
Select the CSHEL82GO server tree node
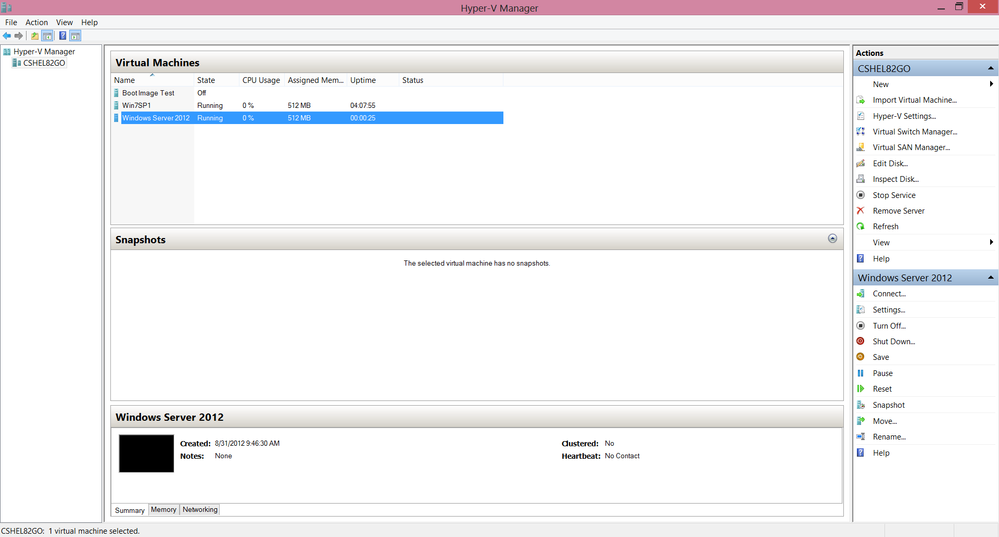tap(44, 63)
